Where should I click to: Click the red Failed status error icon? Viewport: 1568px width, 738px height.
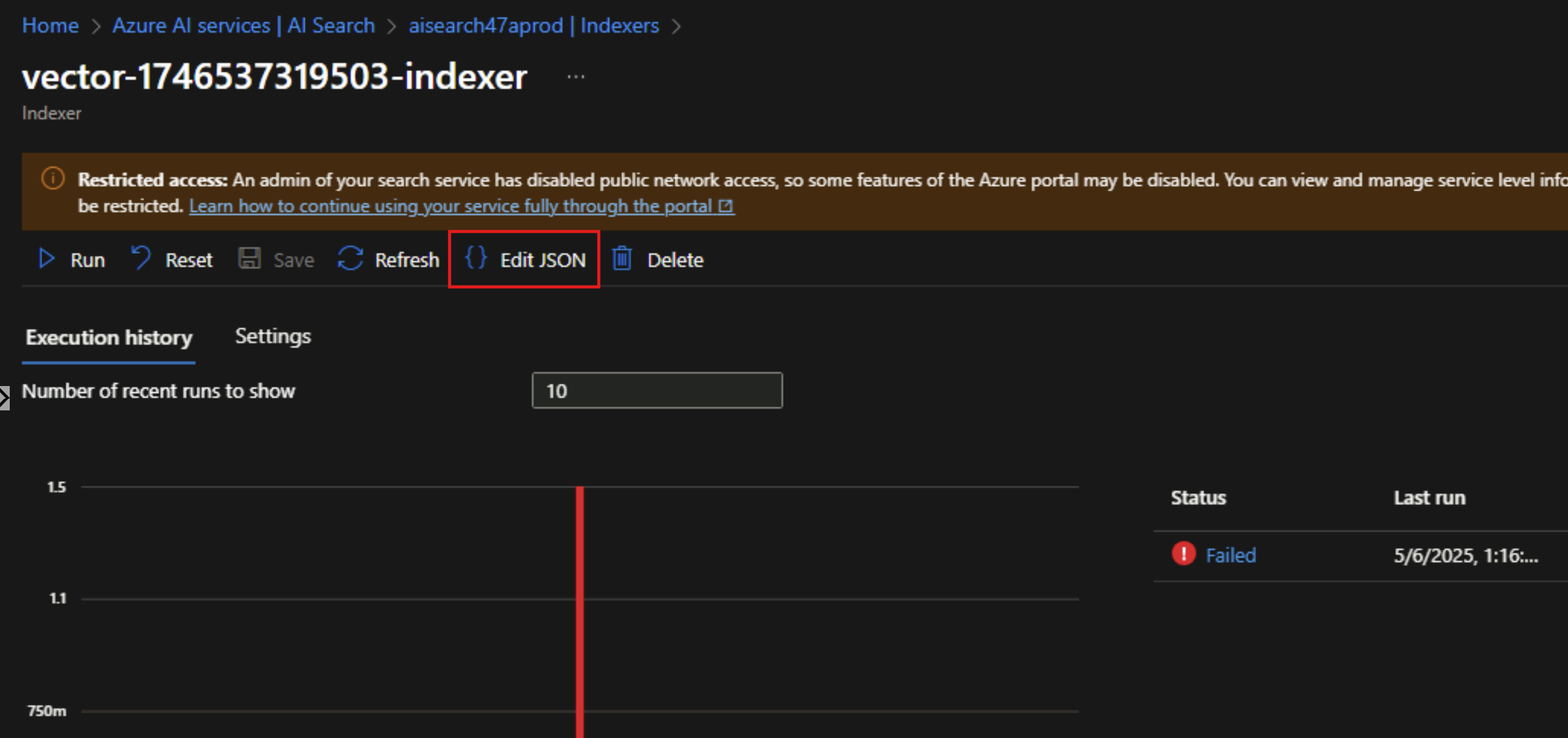[1183, 554]
